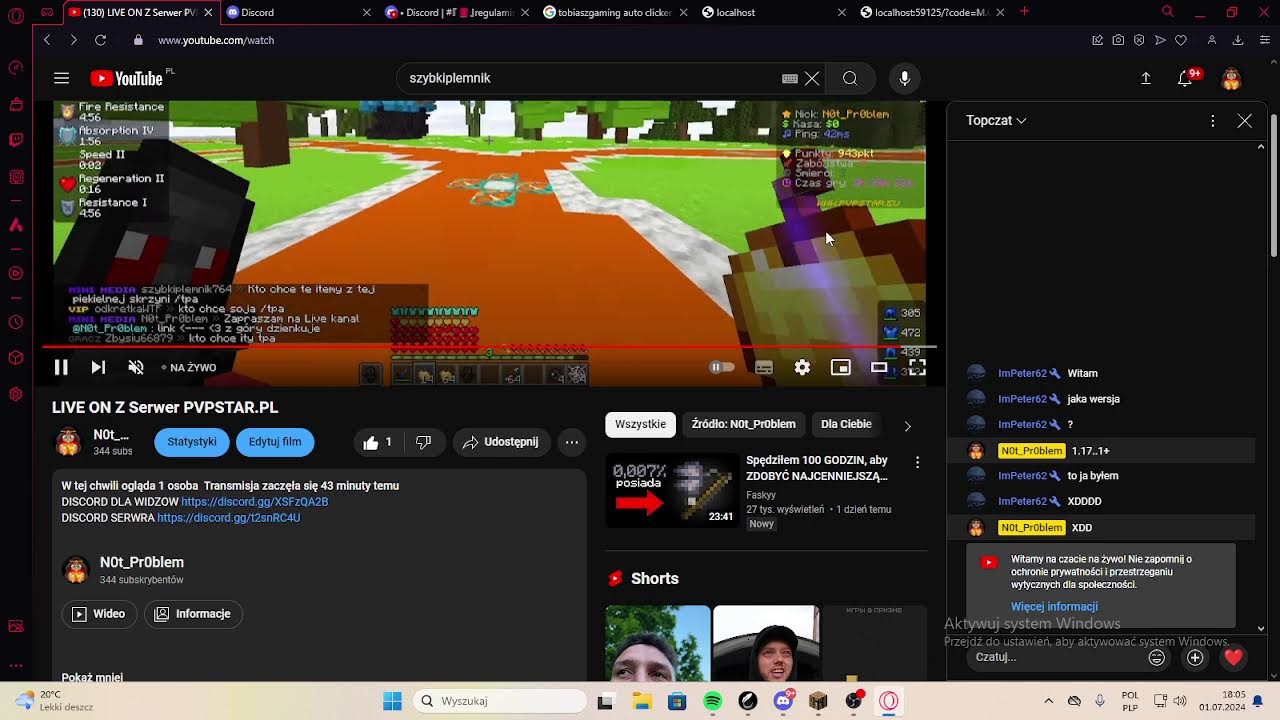Click the Czatuj message input field
Viewport: 1280px width, 720px height.
tap(1057, 657)
